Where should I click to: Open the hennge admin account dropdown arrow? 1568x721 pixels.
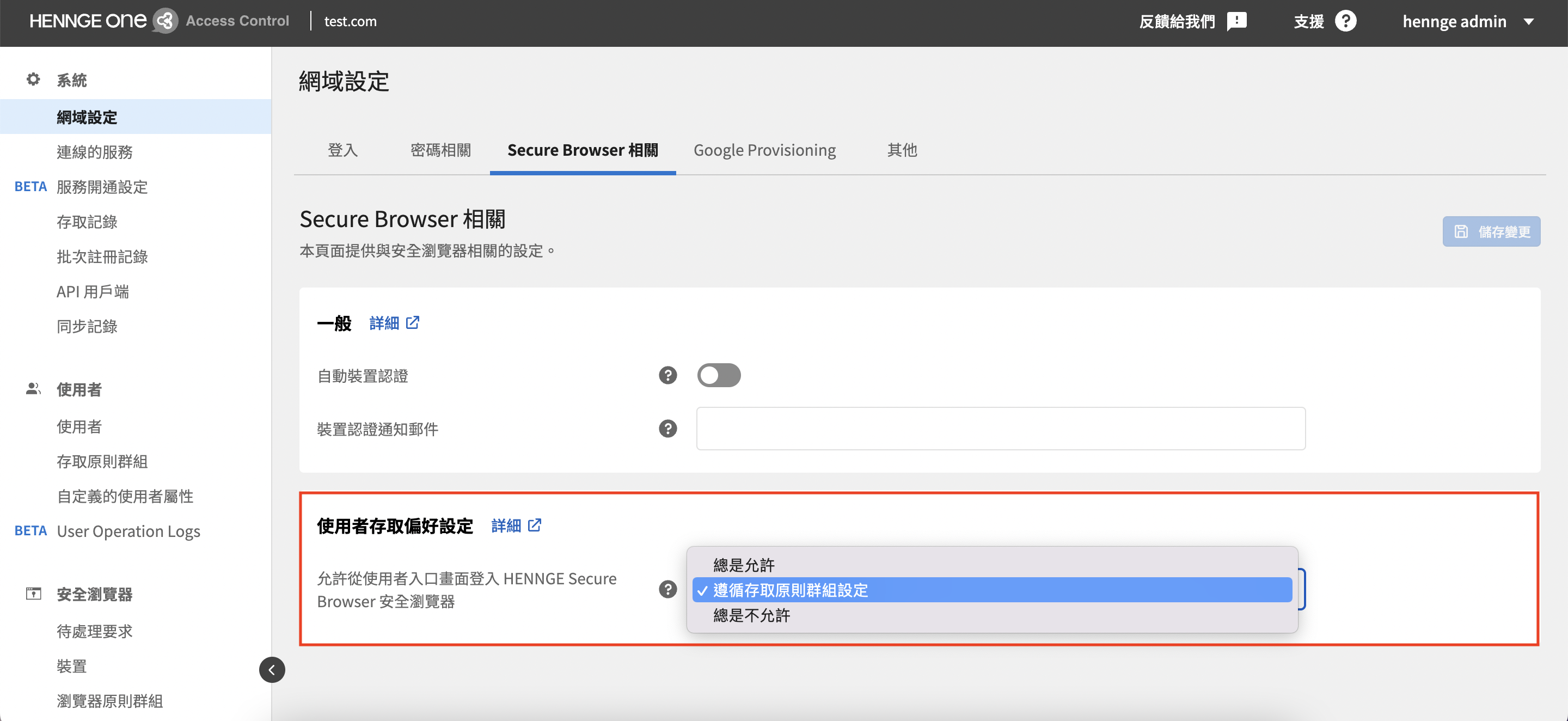[x=1528, y=22]
